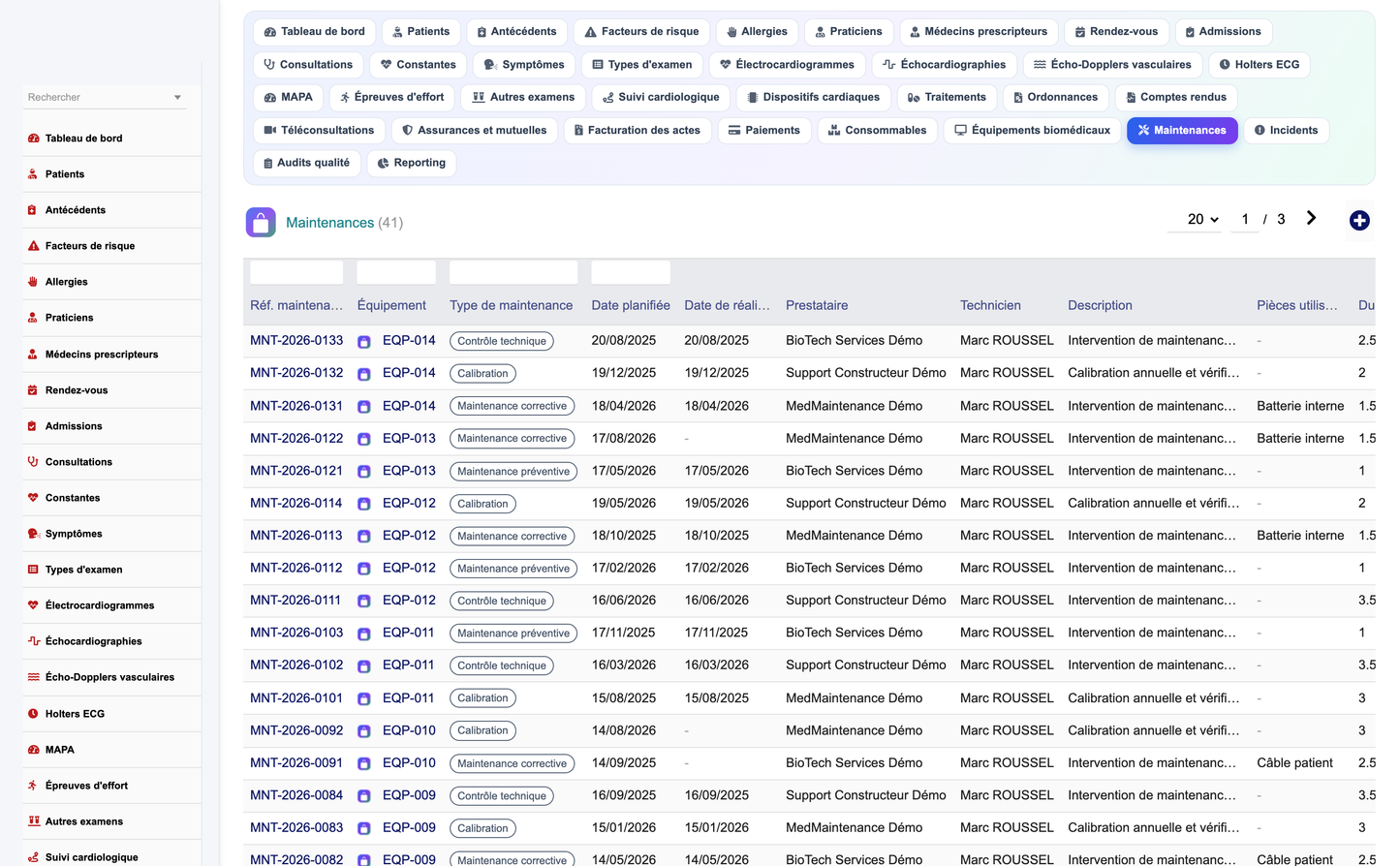Click the current page number field
This screenshot has height=866, width=1400.
(1245, 220)
